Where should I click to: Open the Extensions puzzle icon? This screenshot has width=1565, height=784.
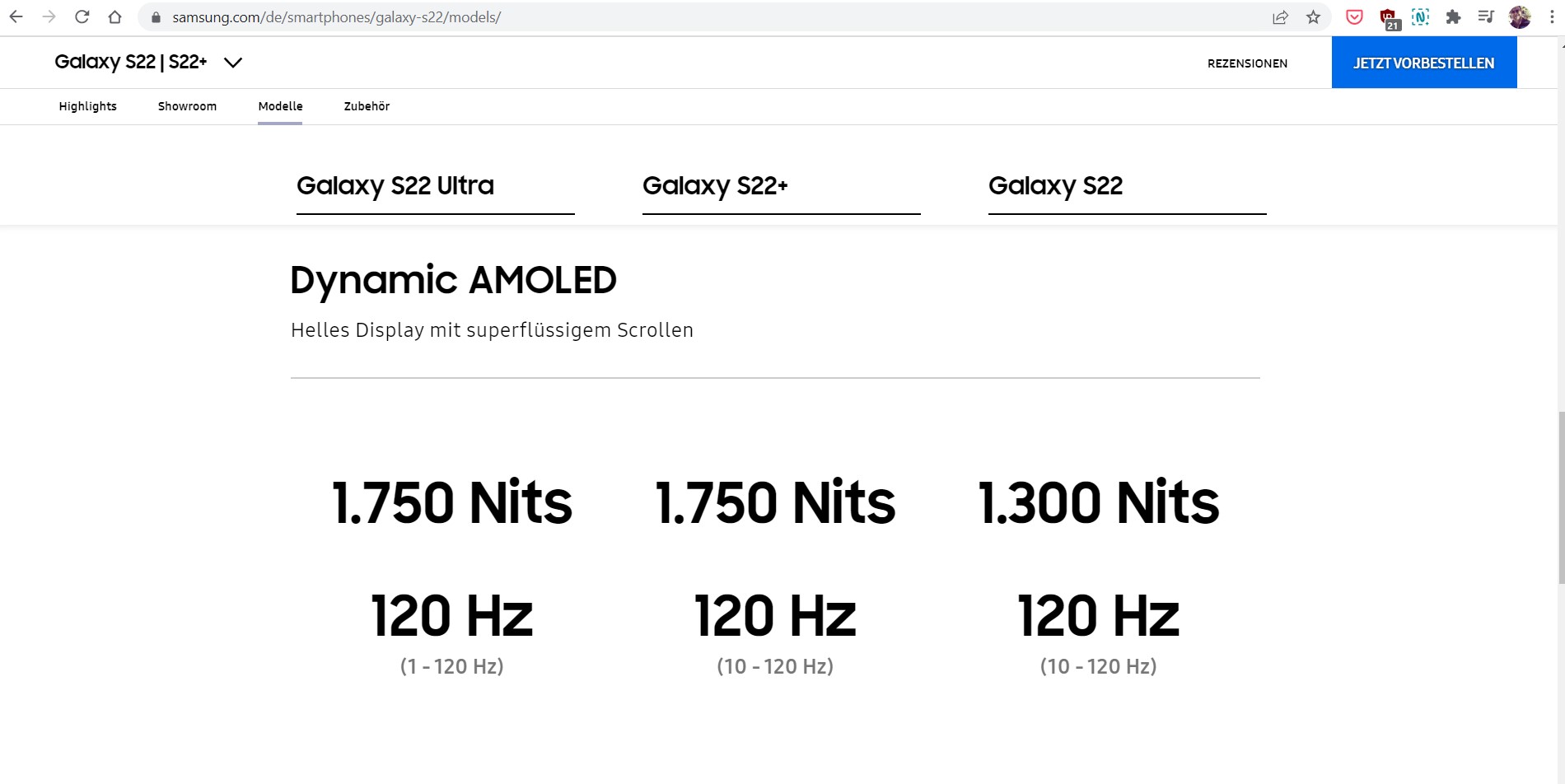pyautogui.click(x=1453, y=17)
